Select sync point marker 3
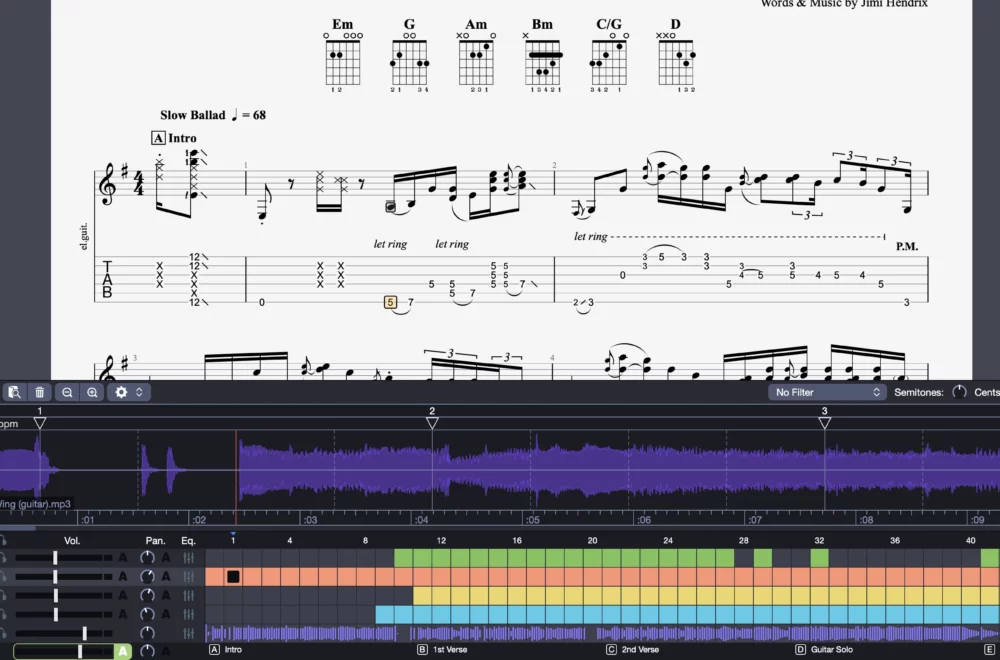 click(824, 423)
